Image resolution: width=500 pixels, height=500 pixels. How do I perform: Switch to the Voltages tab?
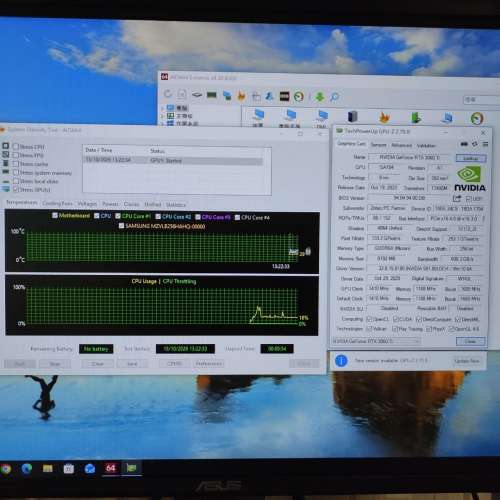[87, 203]
